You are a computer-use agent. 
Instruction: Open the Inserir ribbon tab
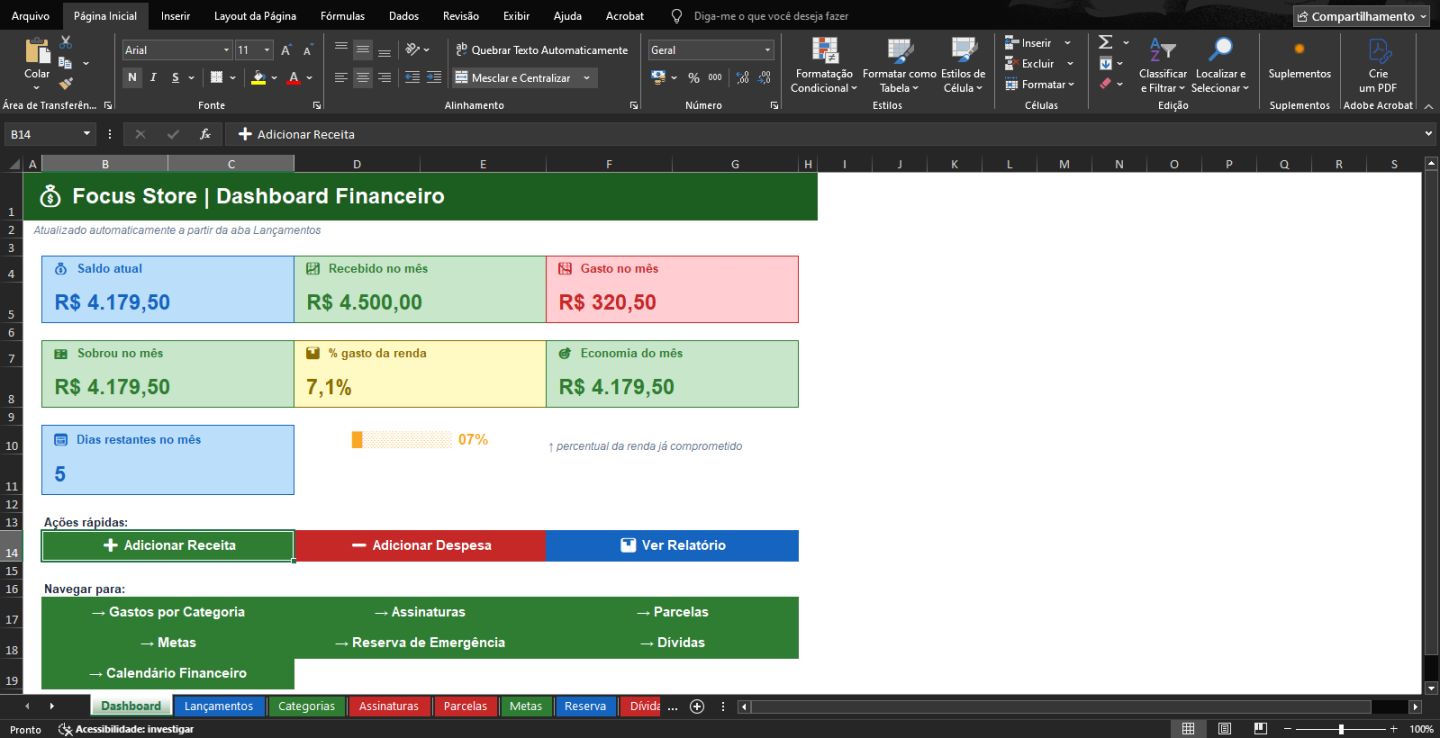click(x=175, y=16)
